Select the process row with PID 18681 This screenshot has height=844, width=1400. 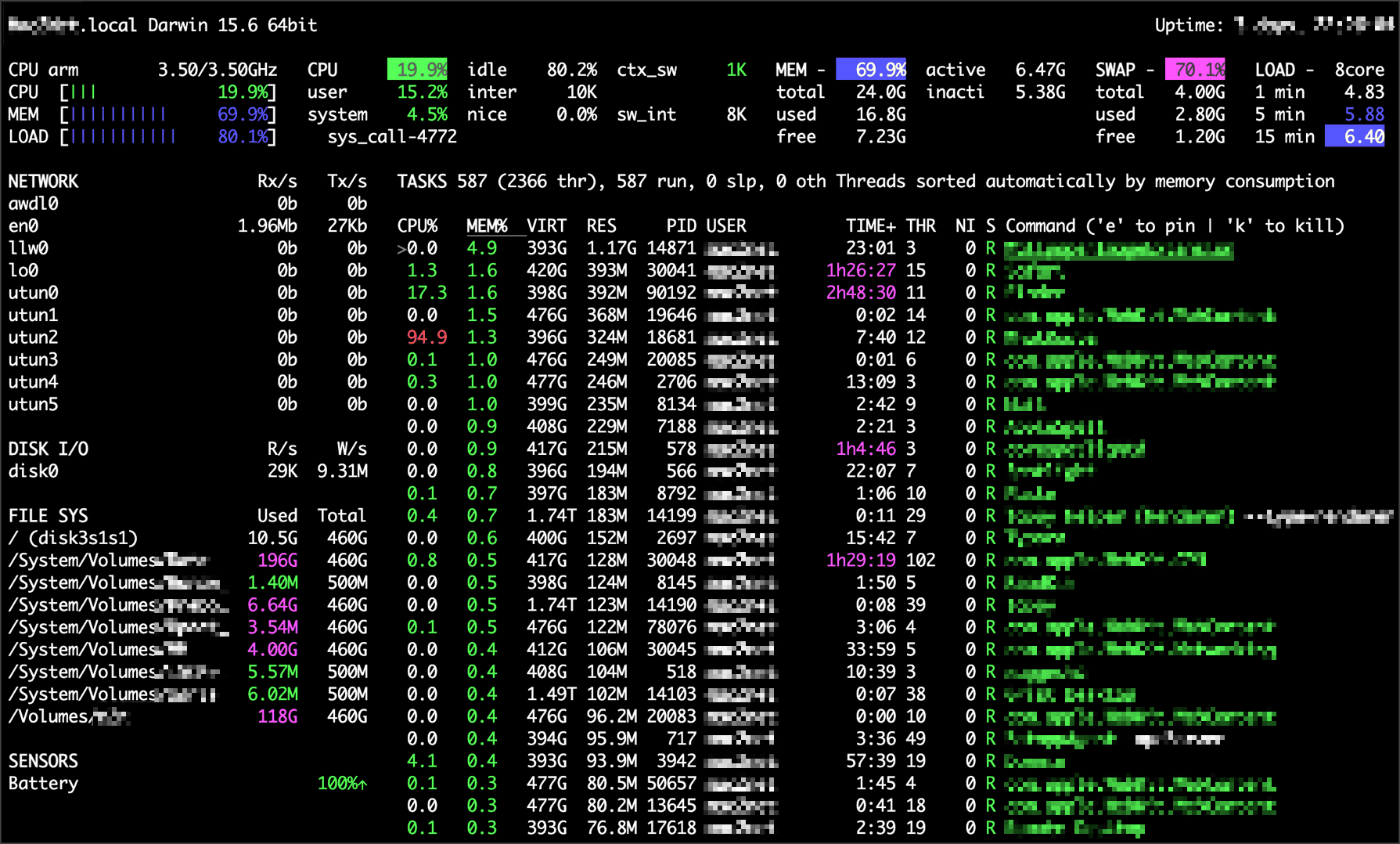pos(671,337)
